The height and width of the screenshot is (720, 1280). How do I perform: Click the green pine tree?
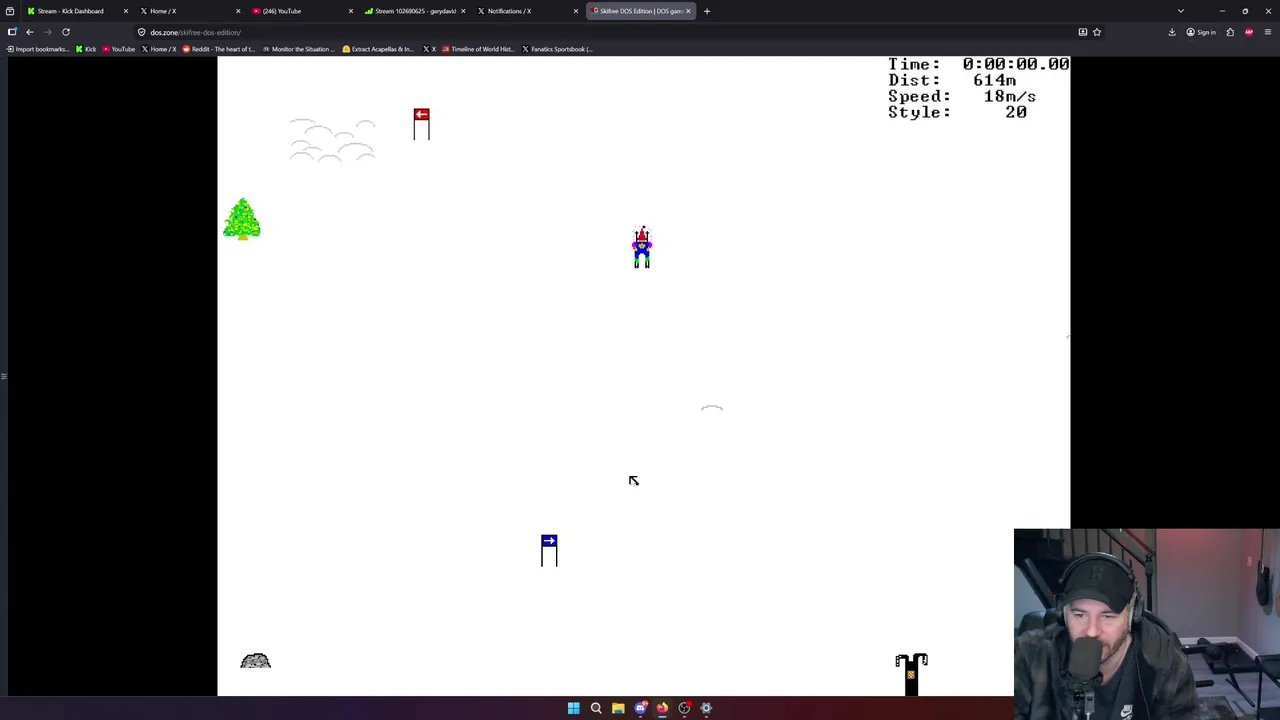tap(242, 219)
